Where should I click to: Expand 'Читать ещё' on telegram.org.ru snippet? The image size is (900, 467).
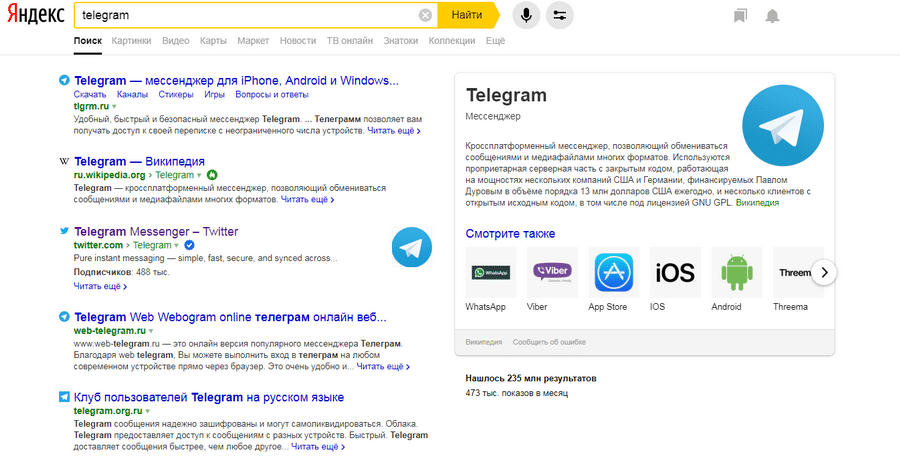[x=317, y=446]
